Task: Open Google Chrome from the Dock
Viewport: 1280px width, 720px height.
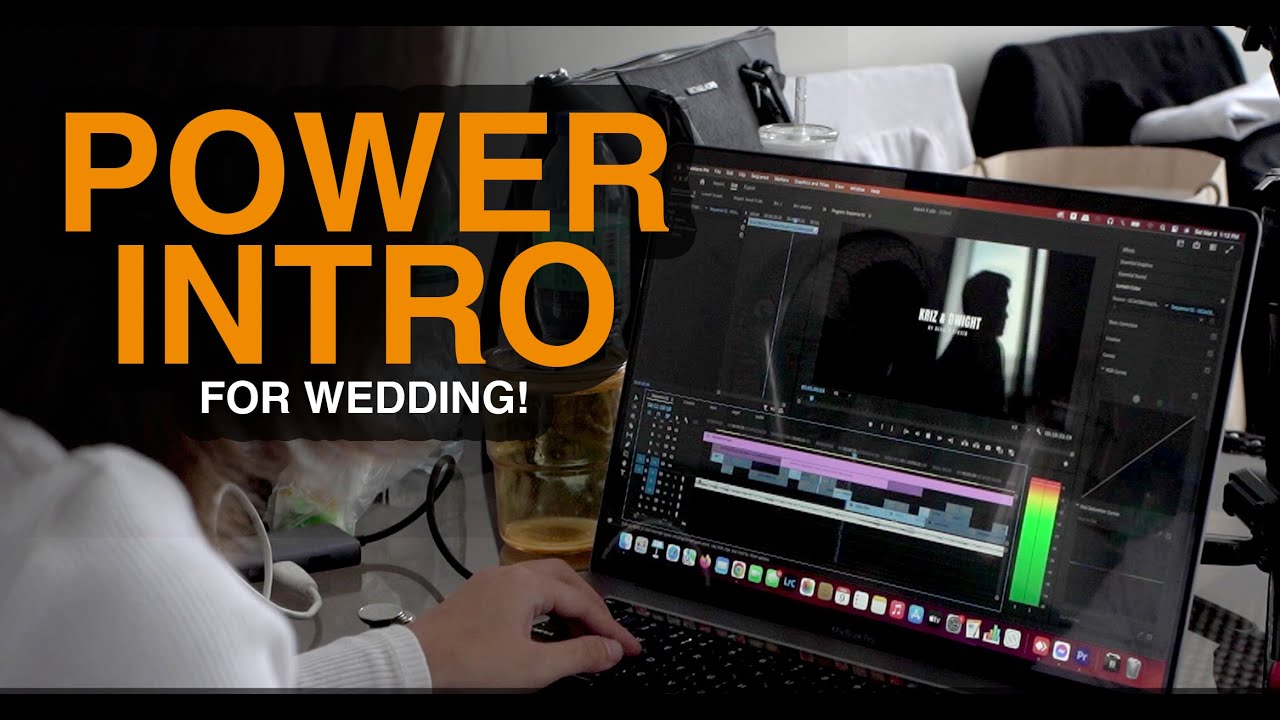Action: pos(738,569)
